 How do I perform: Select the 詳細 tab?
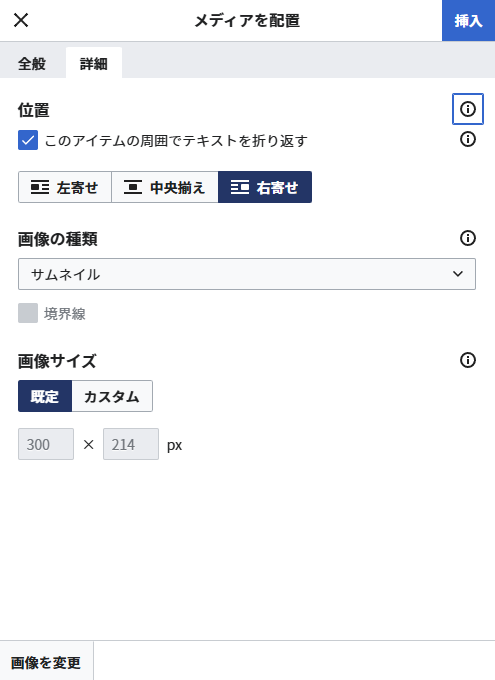point(94,64)
